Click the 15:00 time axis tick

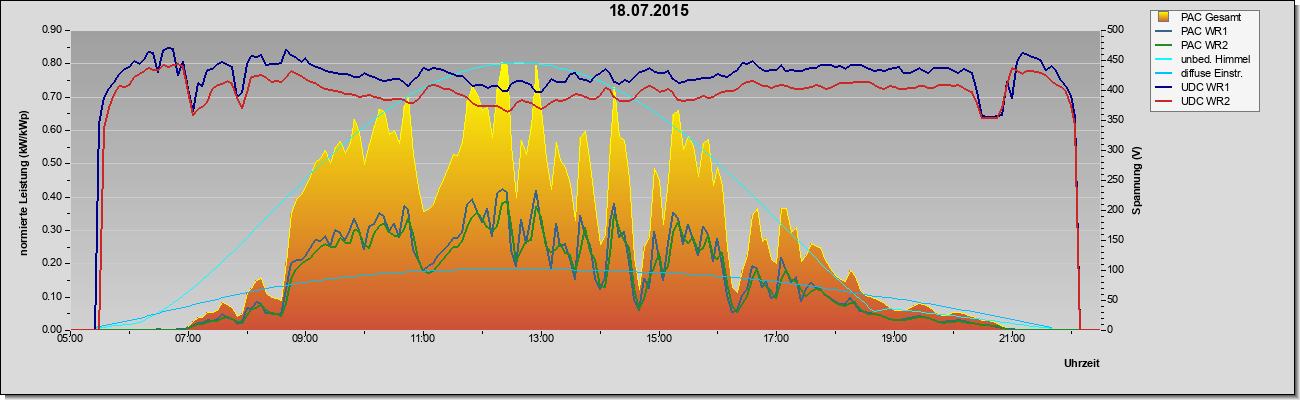coord(659,340)
